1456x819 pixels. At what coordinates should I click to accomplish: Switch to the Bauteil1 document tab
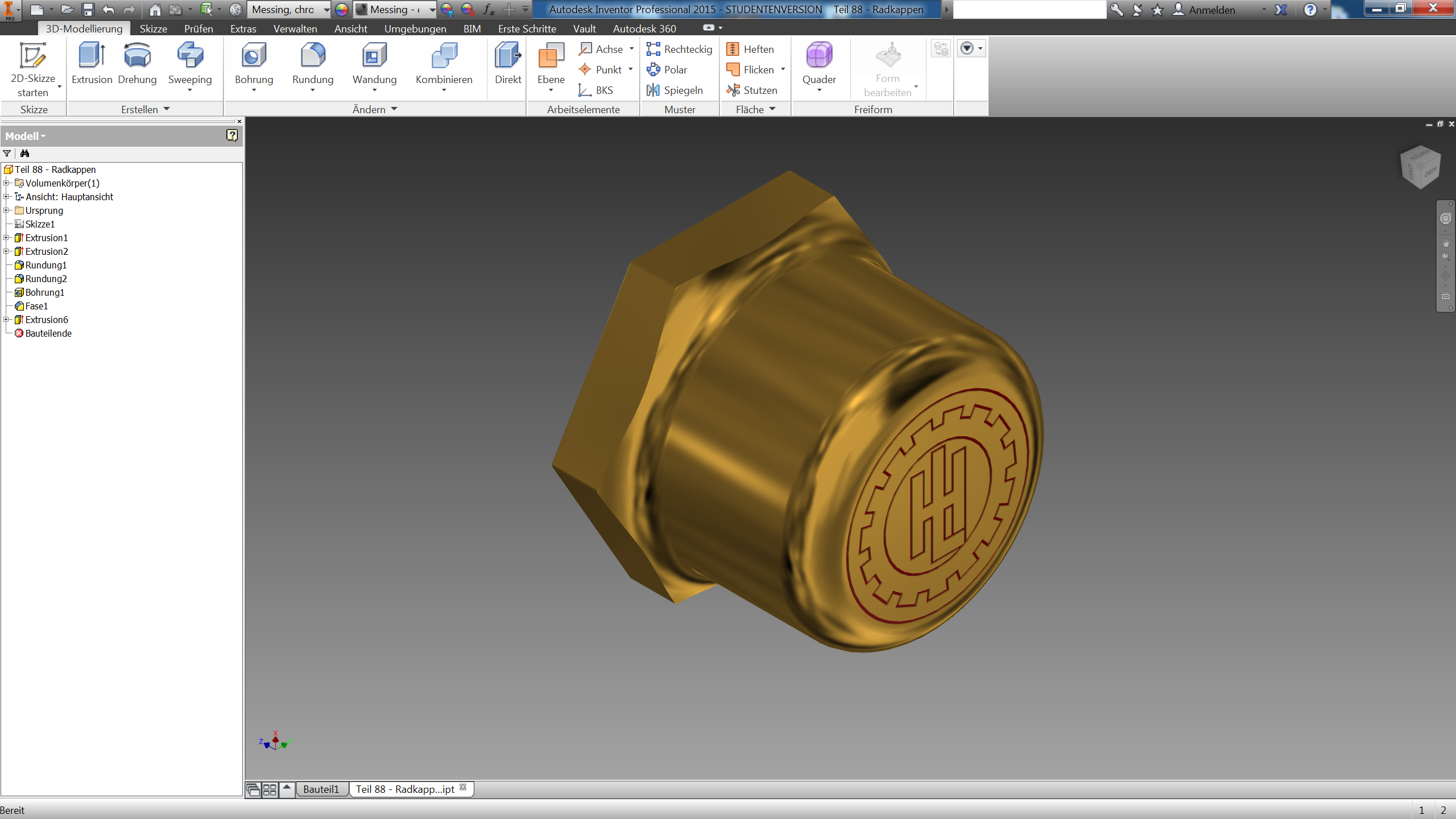click(321, 789)
